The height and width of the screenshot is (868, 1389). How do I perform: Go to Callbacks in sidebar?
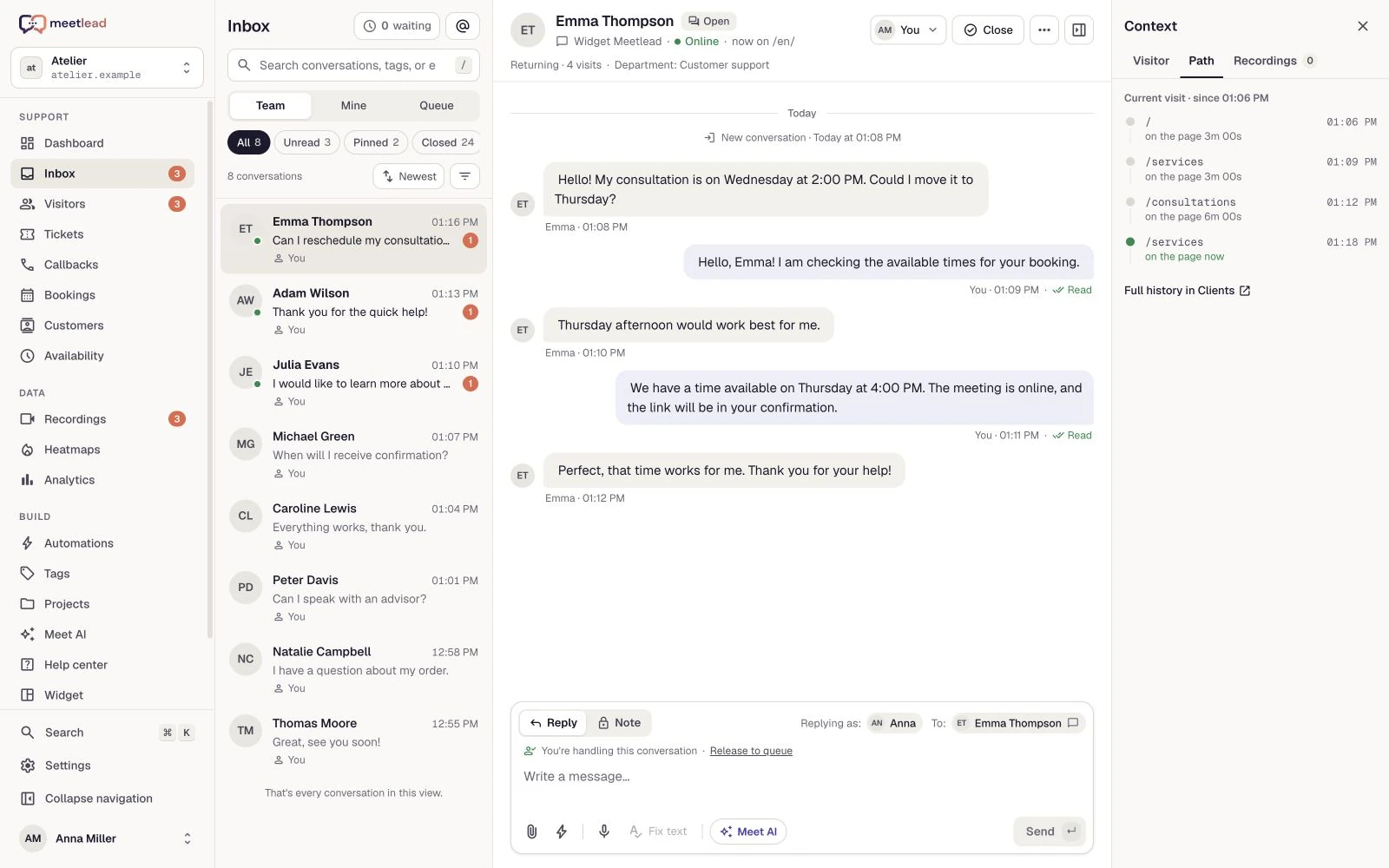click(x=102, y=265)
